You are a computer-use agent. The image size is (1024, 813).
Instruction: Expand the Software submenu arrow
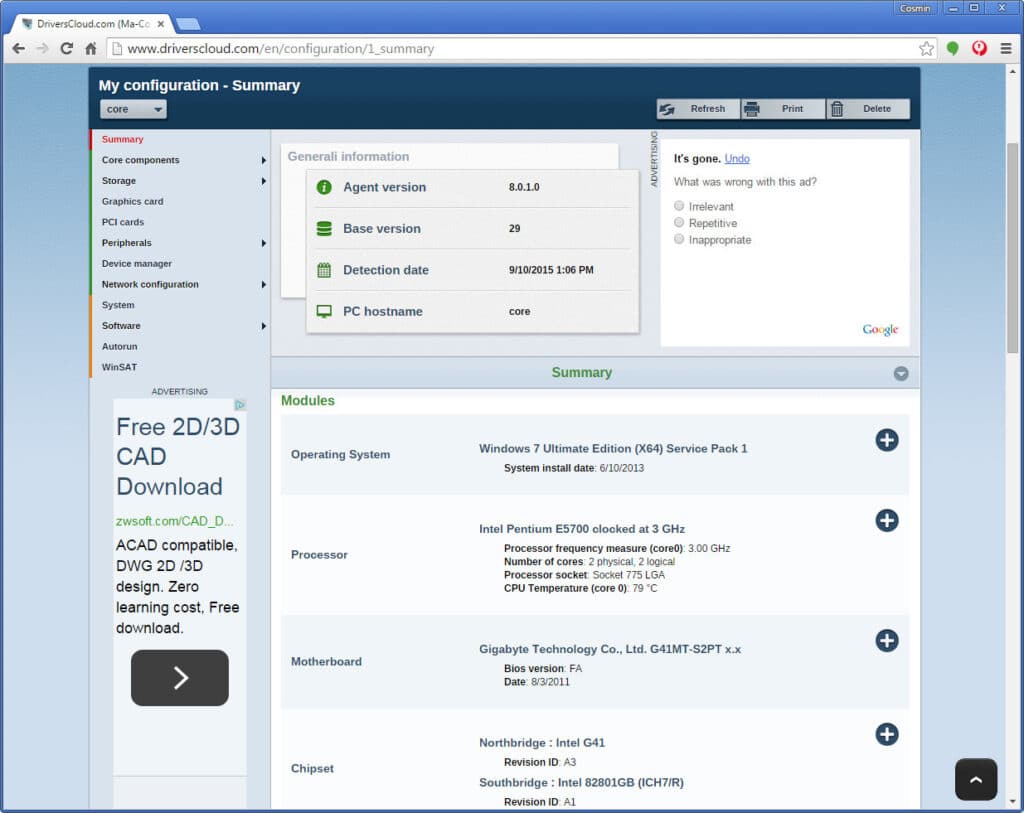click(x=263, y=326)
